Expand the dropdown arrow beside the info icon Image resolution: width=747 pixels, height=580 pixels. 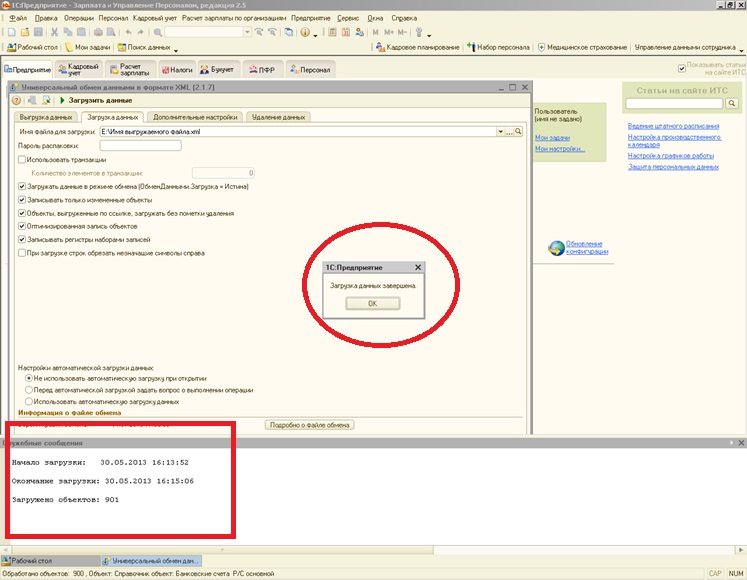pyautogui.click(x=315, y=35)
